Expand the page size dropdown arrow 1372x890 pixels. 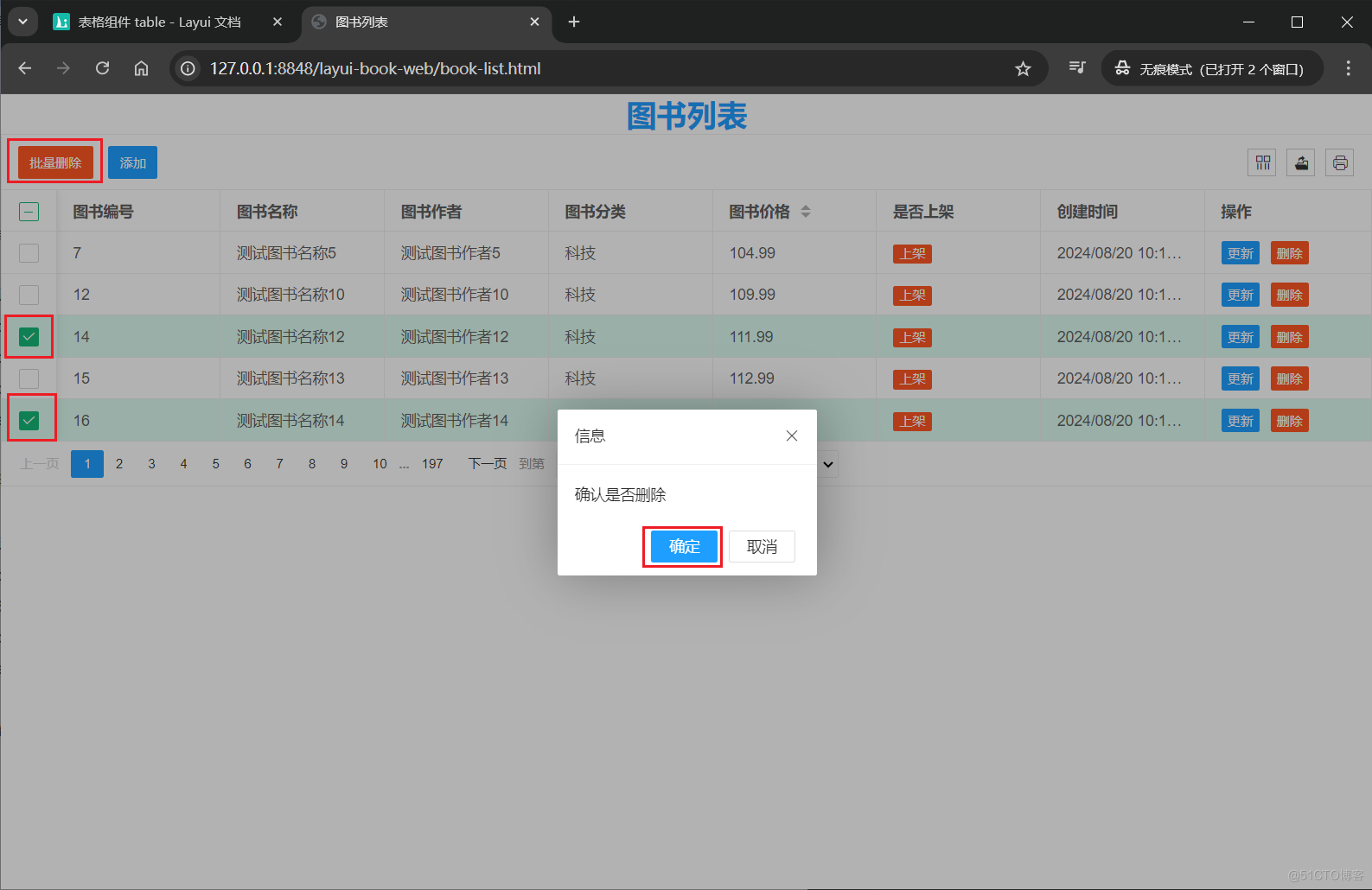[827, 464]
